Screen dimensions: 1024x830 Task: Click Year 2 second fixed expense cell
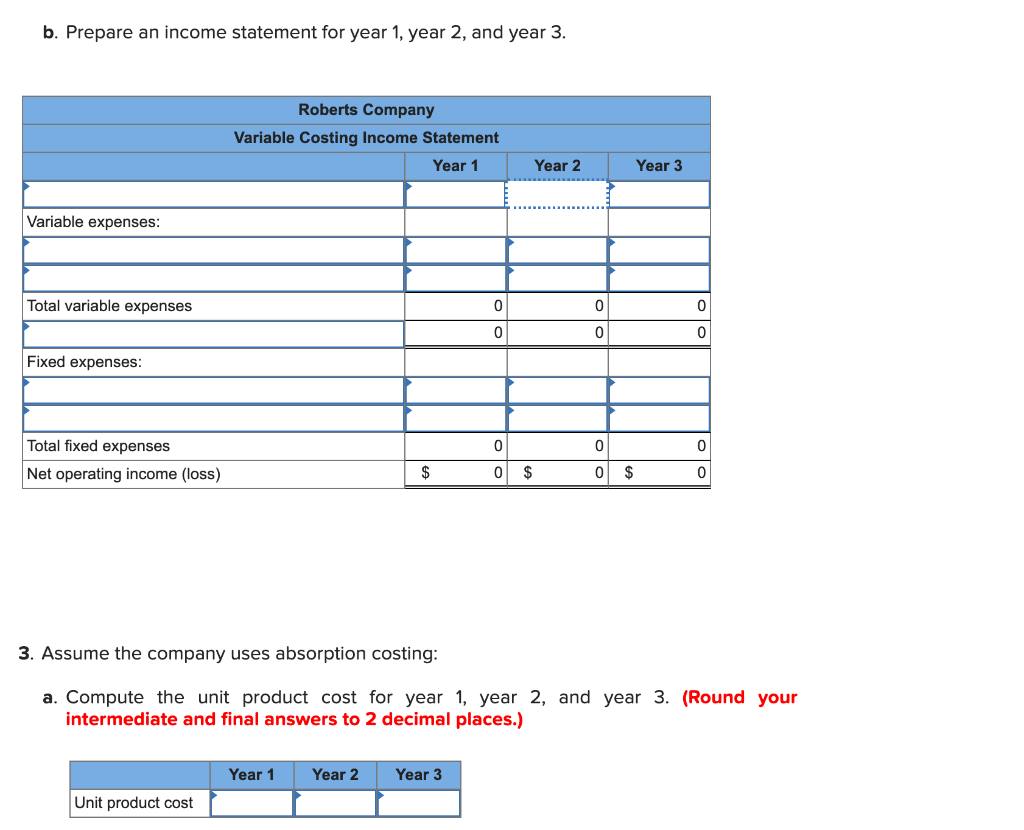tap(557, 419)
